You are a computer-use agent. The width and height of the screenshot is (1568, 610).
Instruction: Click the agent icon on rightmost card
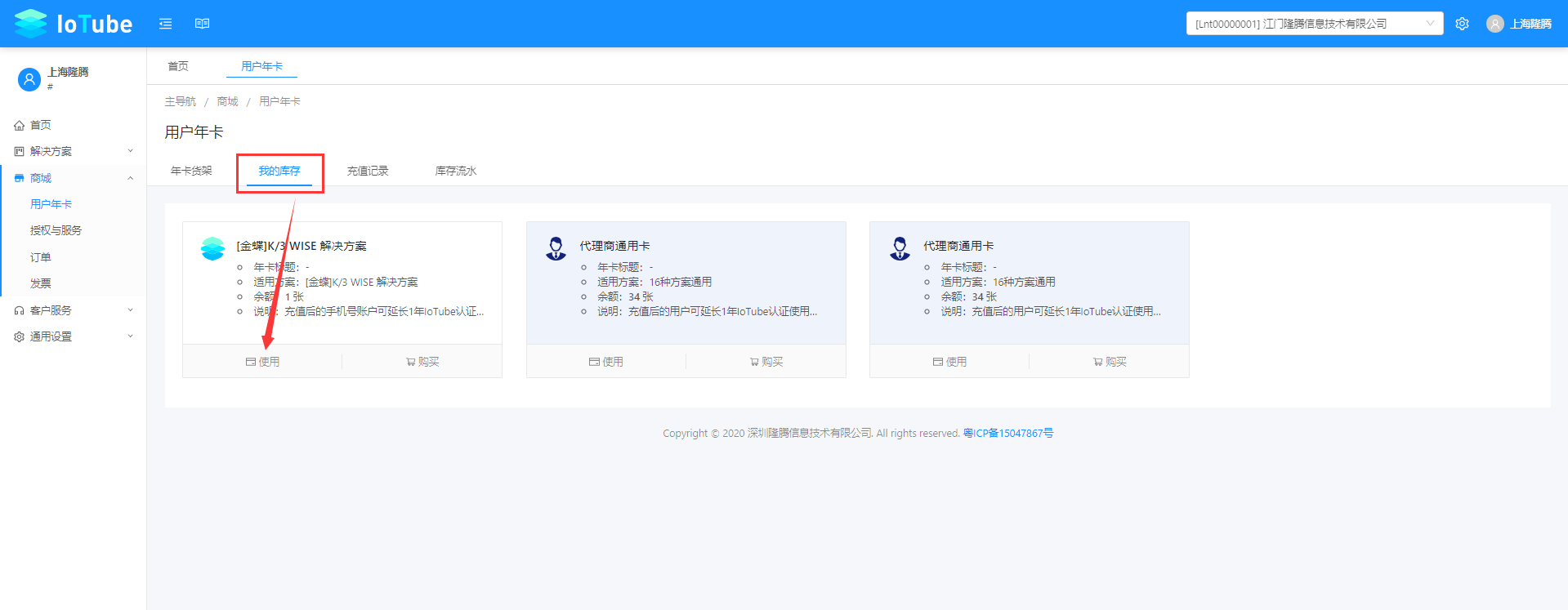click(900, 248)
